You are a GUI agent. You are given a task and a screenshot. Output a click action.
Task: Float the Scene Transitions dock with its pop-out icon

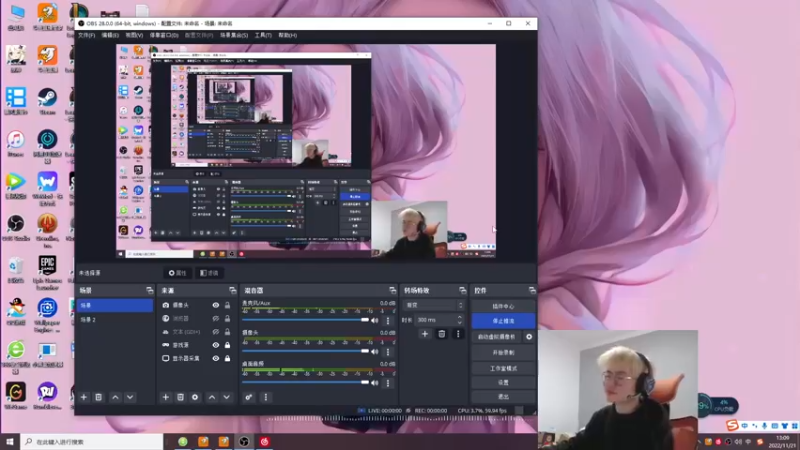462,290
